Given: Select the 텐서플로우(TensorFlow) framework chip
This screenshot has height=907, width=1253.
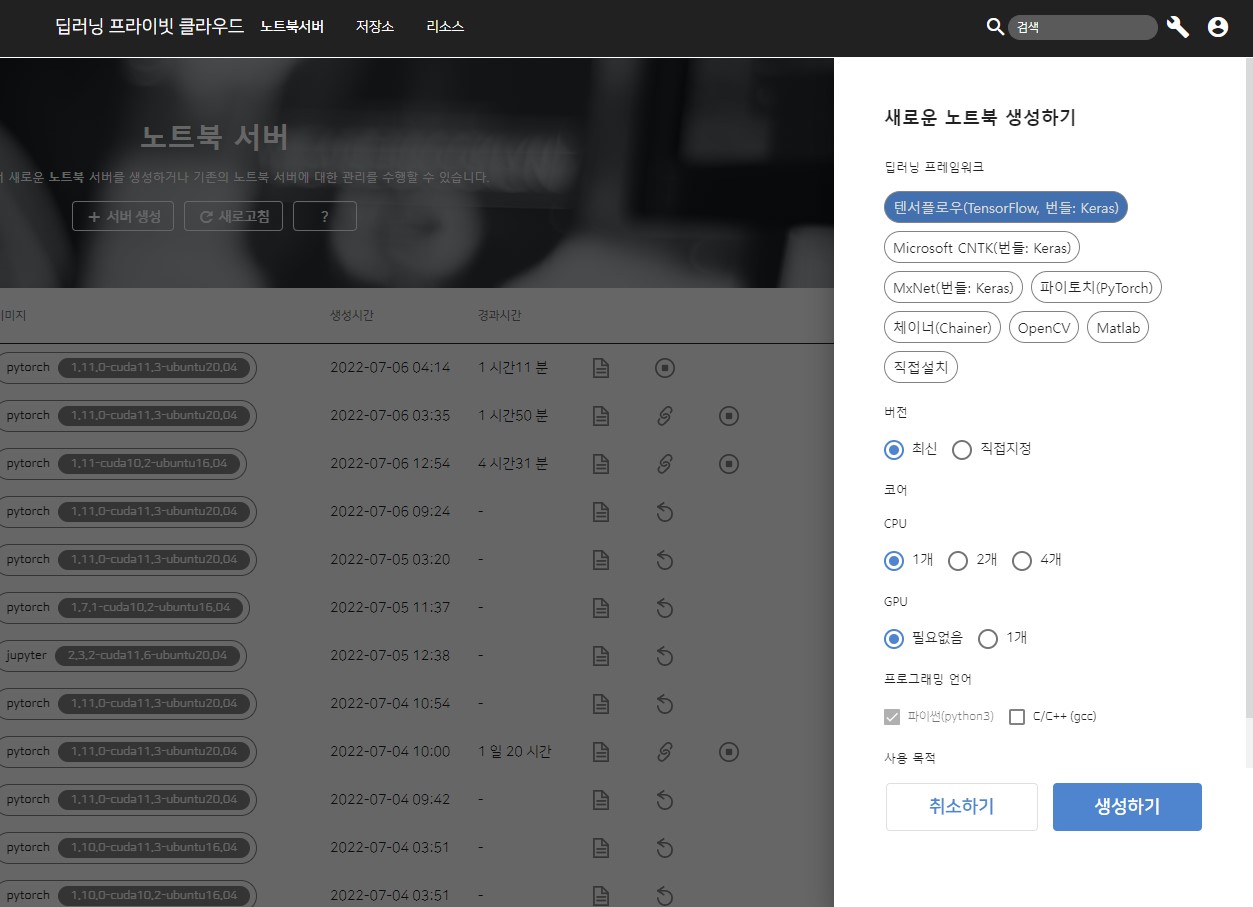Looking at the screenshot, I should tap(1006, 207).
